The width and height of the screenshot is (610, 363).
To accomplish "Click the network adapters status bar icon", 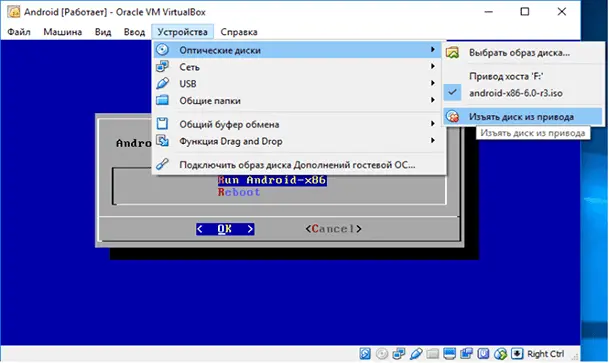I will coord(399,353).
